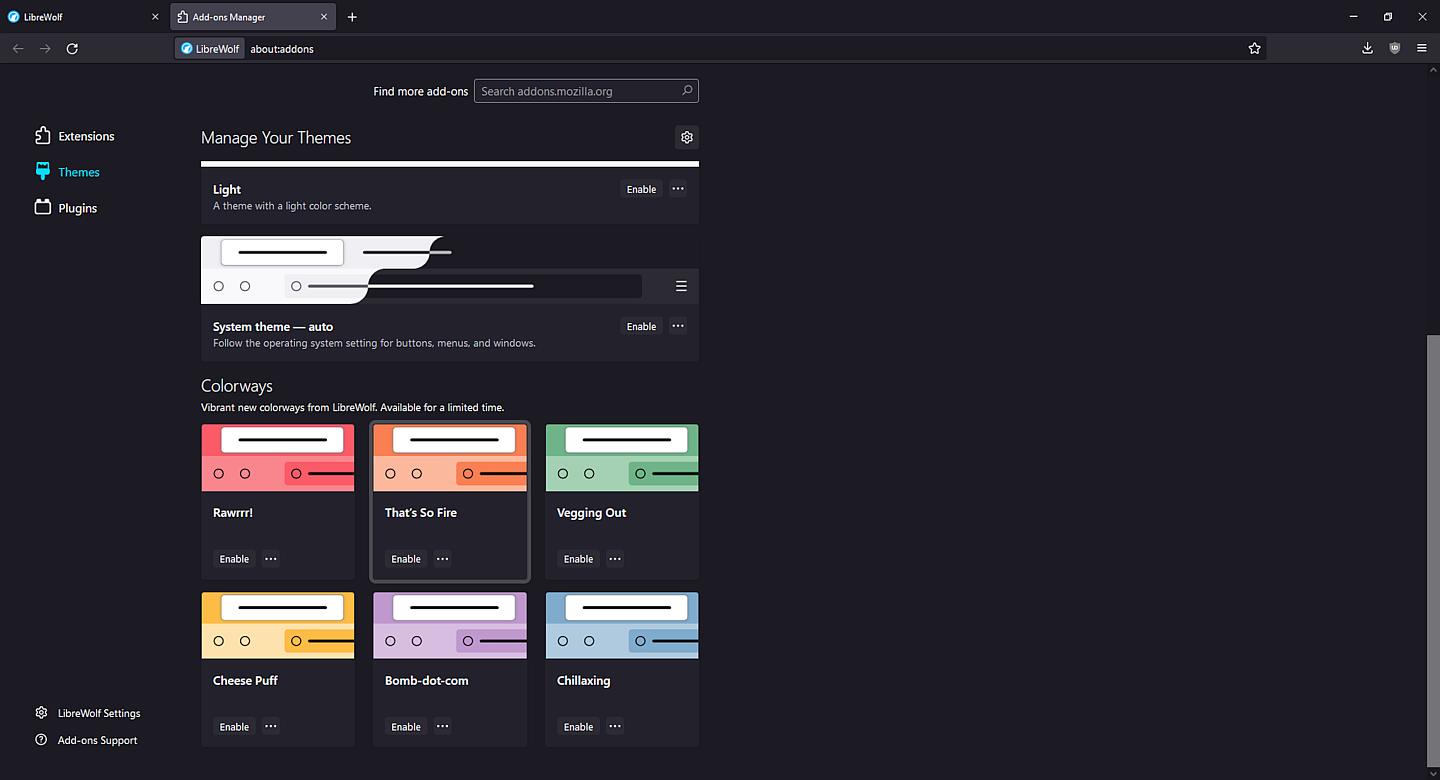
Task: Open more options for Rawrrr!
Action: point(271,559)
